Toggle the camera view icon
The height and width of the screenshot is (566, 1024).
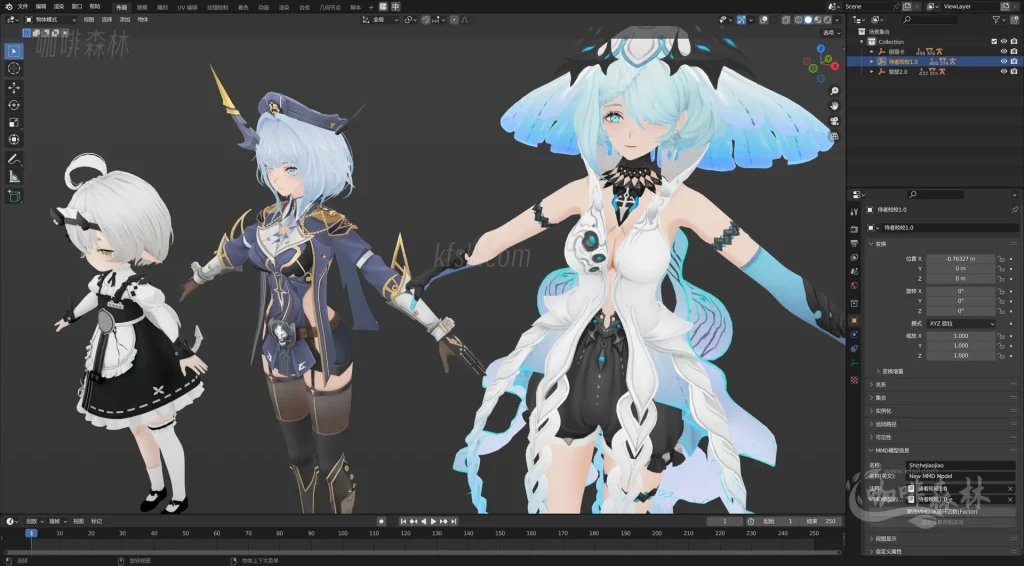click(x=834, y=121)
